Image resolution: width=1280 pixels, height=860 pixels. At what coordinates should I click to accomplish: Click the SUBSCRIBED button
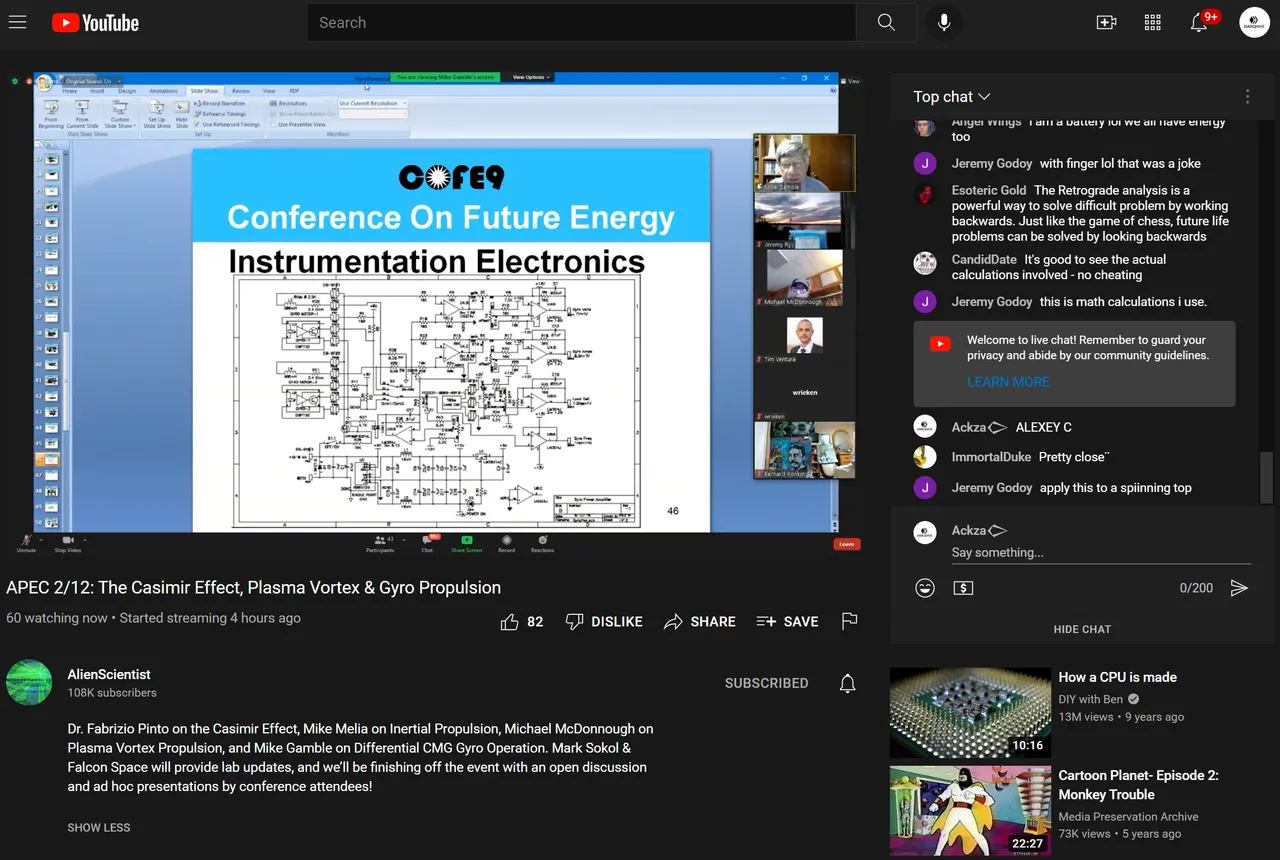(x=766, y=683)
